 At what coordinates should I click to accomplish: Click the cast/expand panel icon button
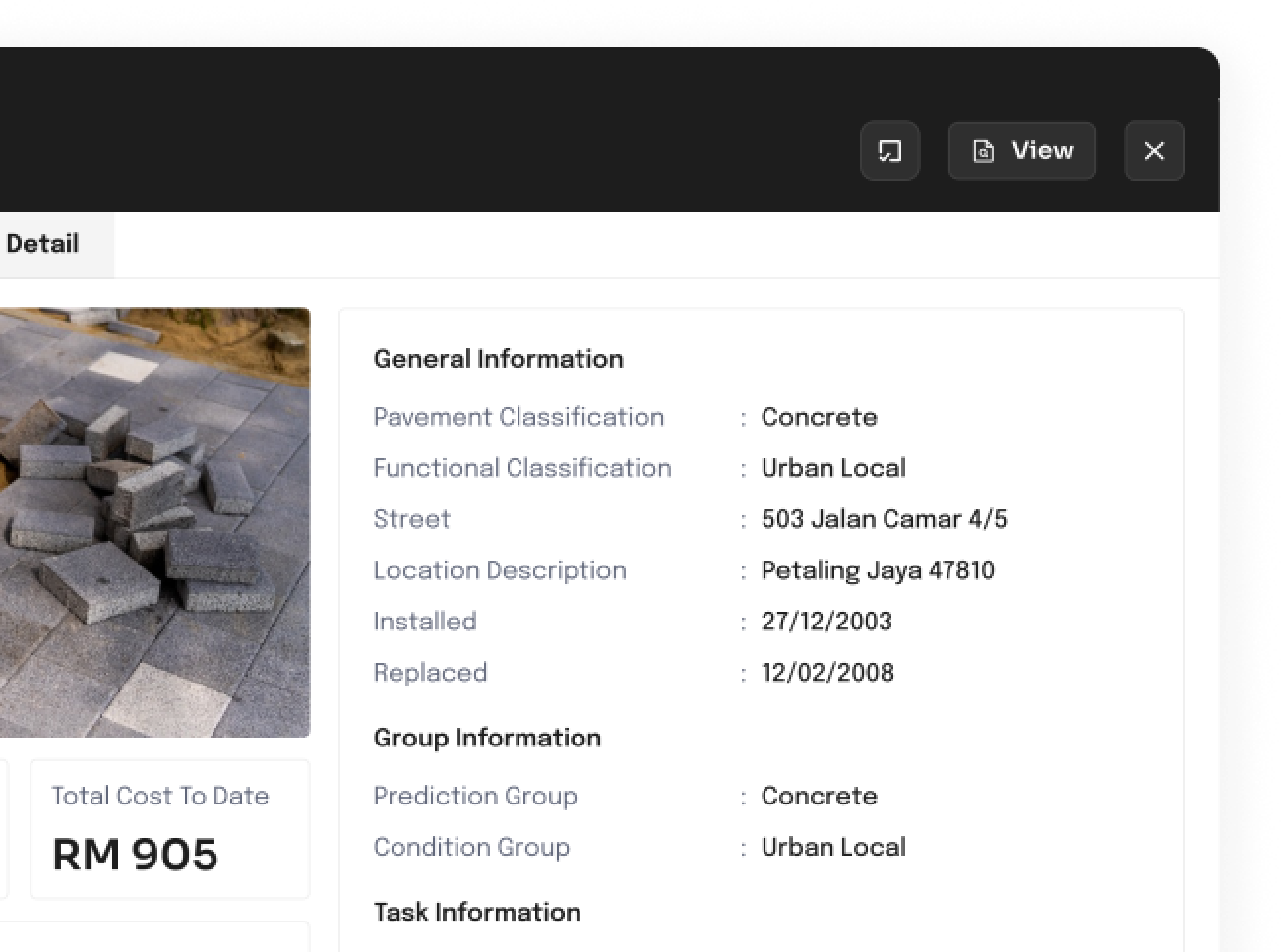pos(889,150)
